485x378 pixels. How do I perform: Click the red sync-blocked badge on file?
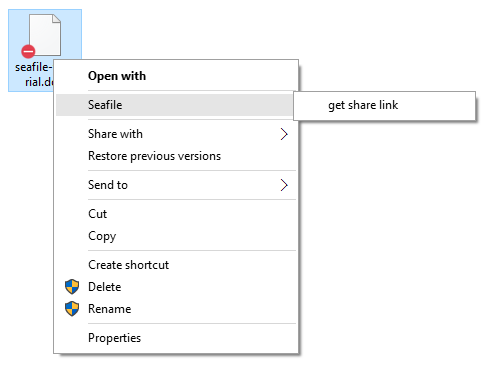tap(28, 52)
